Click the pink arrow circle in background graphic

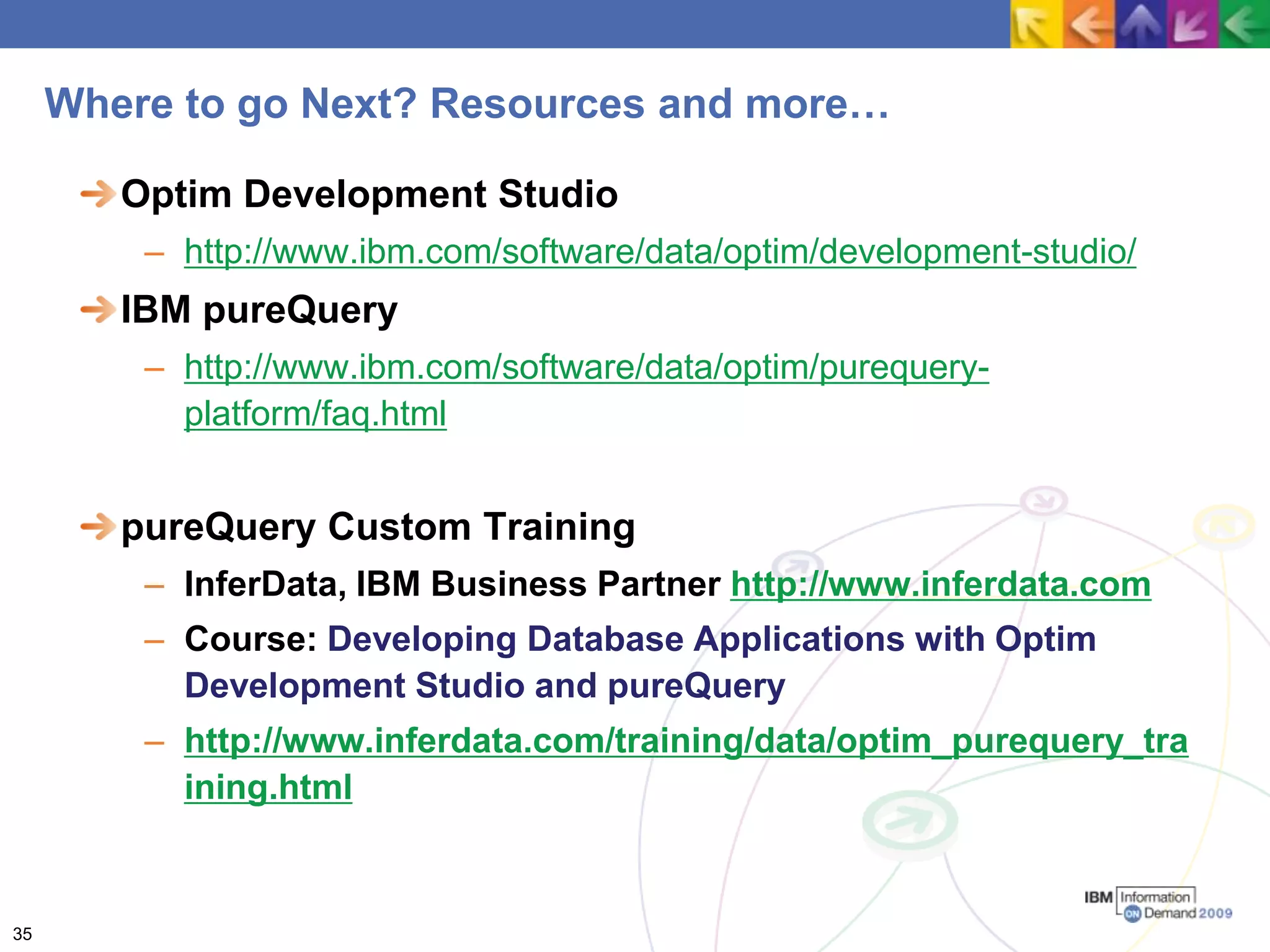tap(1044, 501)
